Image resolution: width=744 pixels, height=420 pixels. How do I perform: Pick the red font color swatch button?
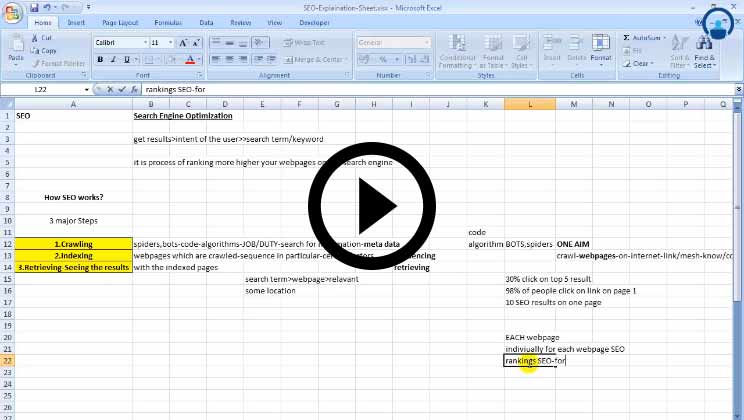point(189,60)
